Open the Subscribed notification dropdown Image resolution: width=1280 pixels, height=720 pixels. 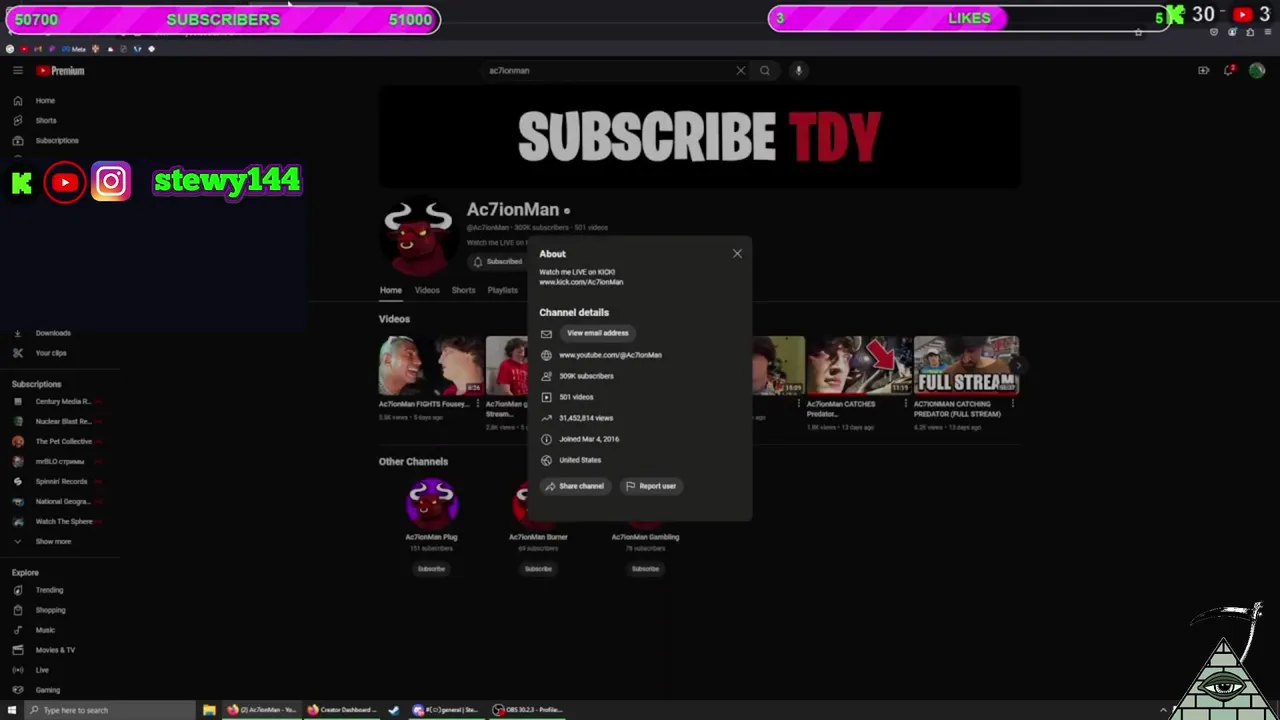click(x=497, y=262)
